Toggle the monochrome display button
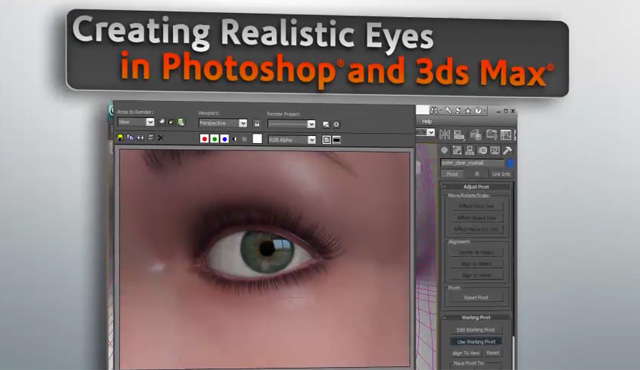 [x=244, y=139]
